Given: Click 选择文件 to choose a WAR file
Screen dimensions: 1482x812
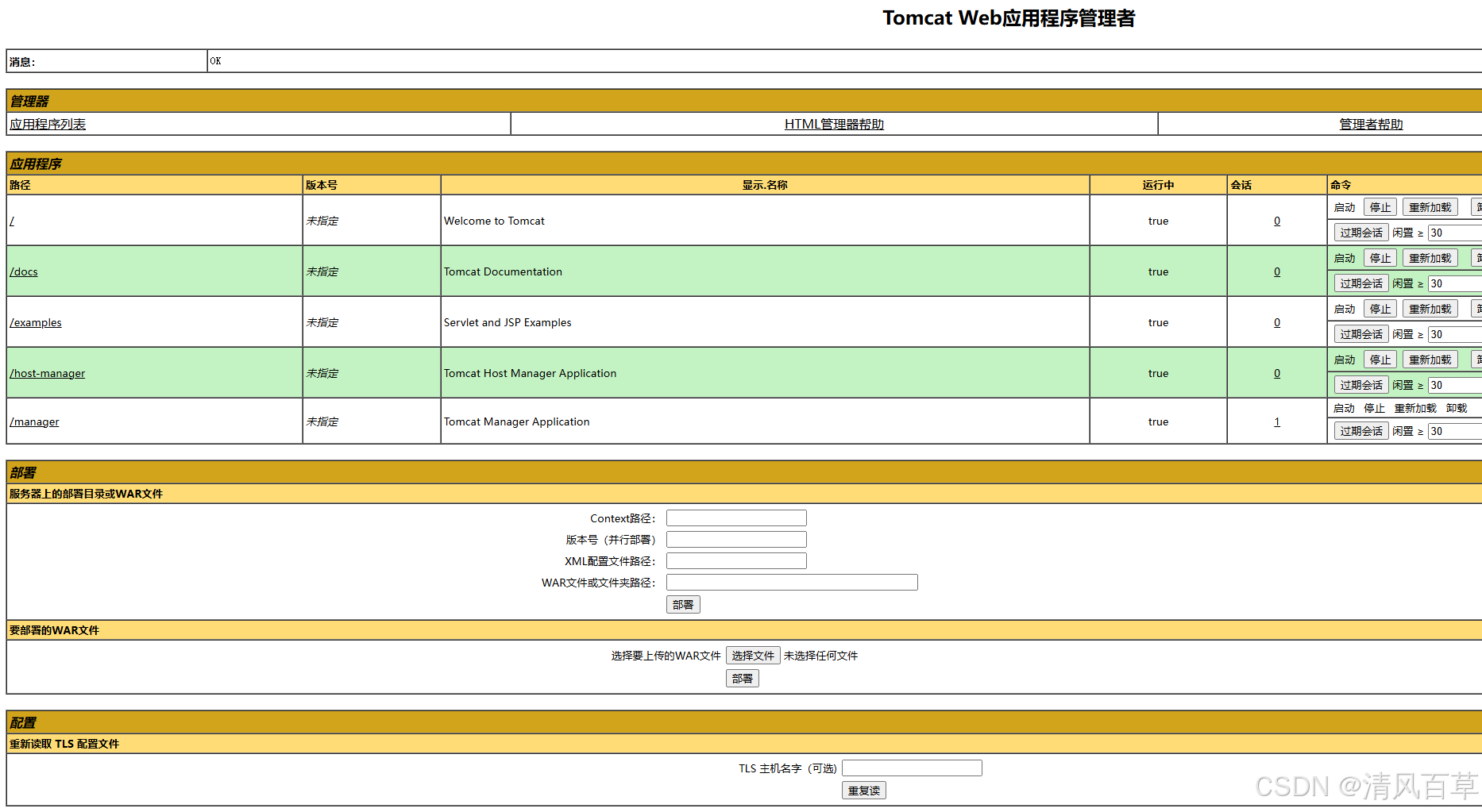Looking at the screenshot, I should 753,656.
